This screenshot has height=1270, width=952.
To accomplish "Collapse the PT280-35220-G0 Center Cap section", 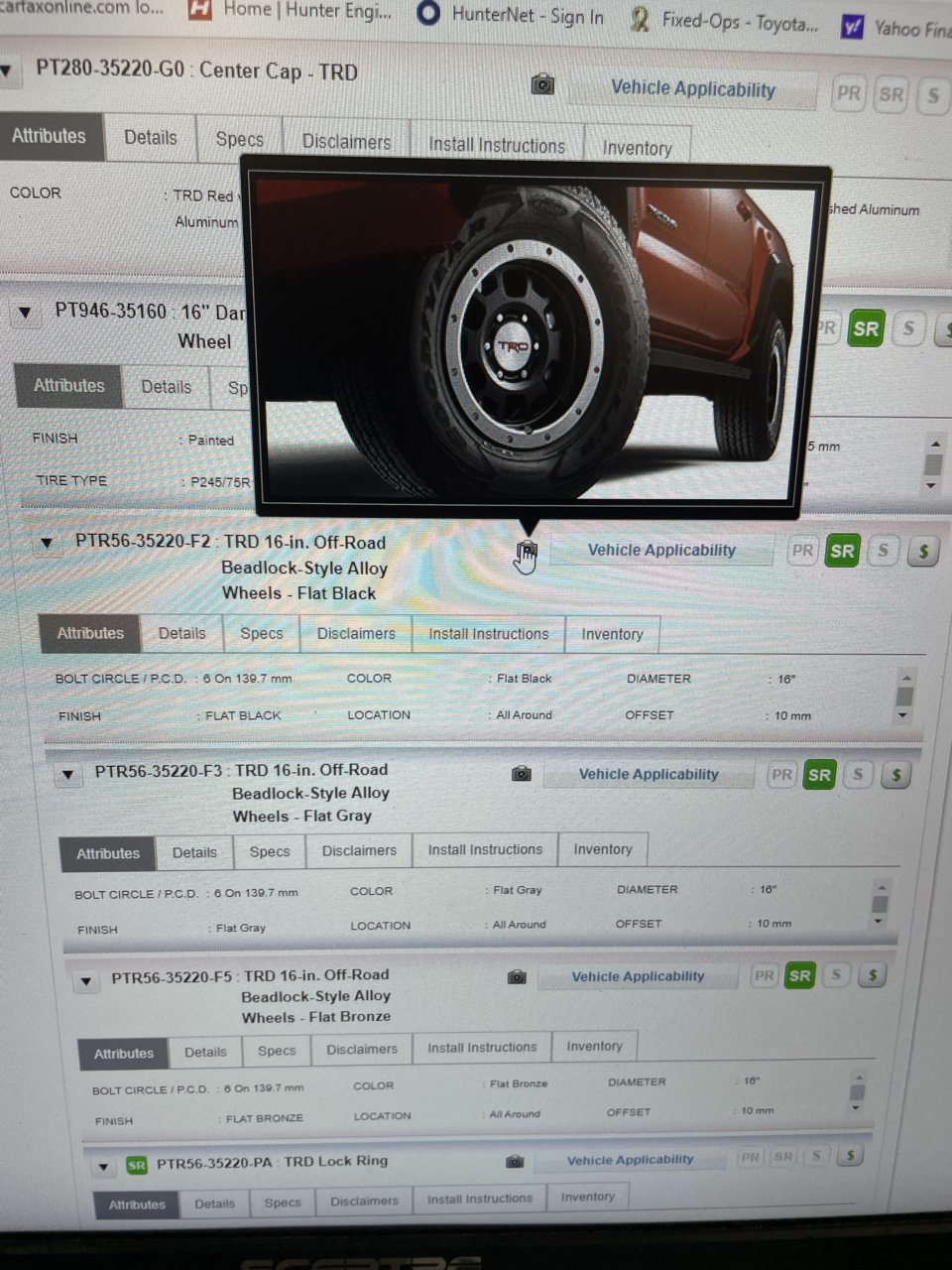I will [6, 71].
